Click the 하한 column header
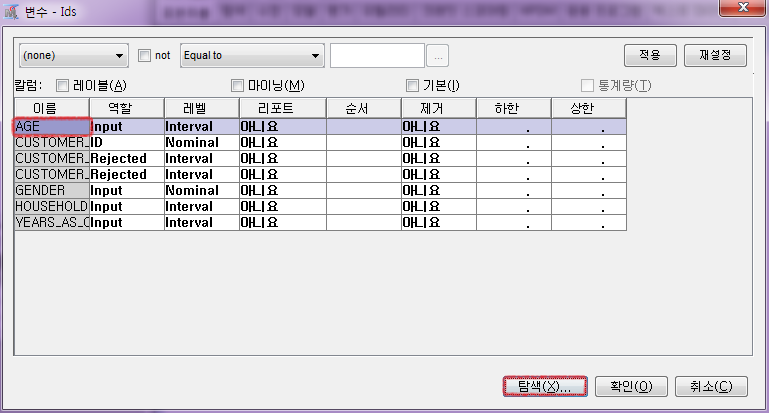This screenshot has width=769, height=413. 513,108
